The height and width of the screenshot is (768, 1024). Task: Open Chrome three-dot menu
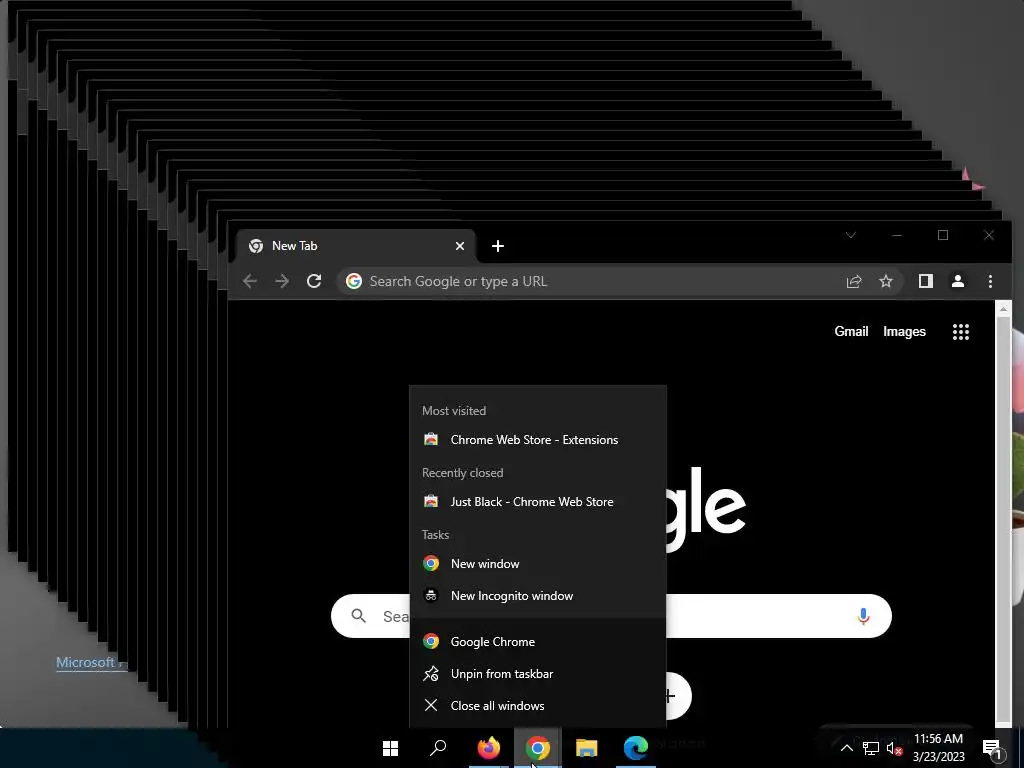[990, 281]
